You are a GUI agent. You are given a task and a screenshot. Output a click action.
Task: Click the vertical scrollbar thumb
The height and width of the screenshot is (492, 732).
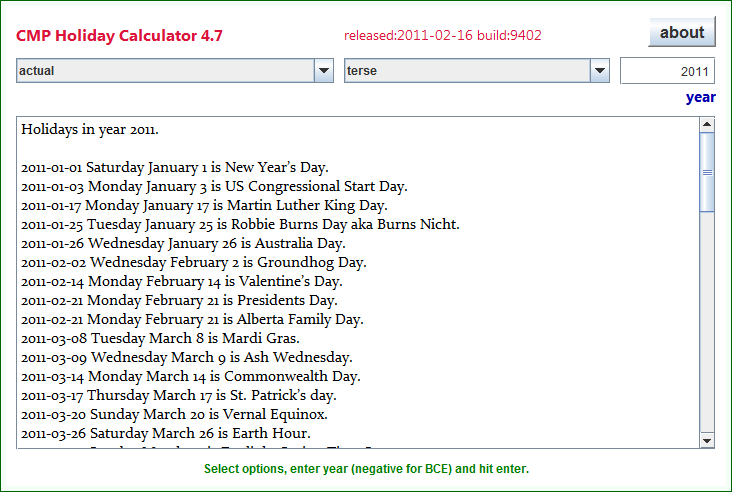[x=707, y=172]
